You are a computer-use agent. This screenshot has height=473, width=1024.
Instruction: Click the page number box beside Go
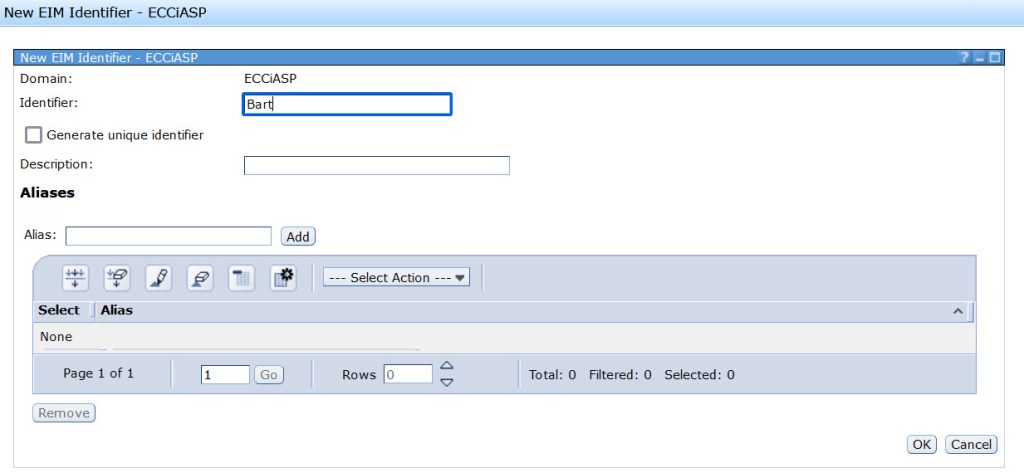click(225, 374)
